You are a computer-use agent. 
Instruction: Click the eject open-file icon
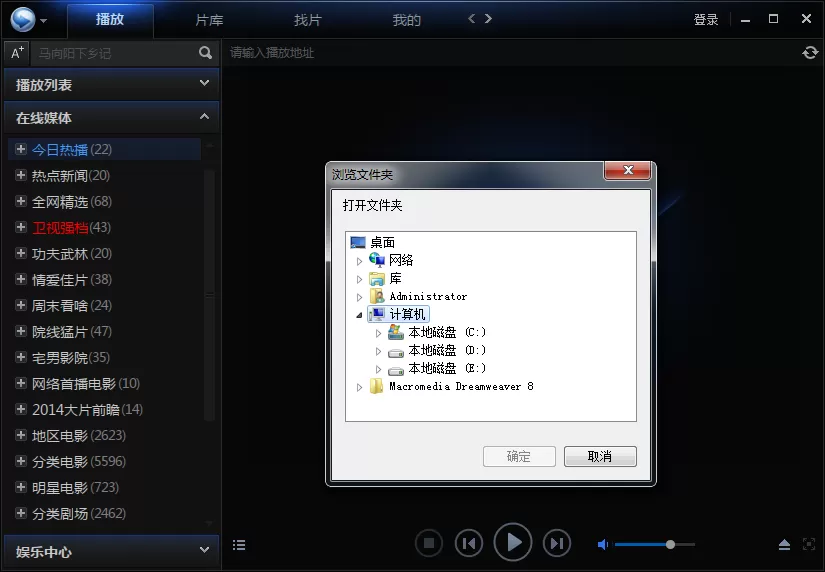click(x=784, y=545)
